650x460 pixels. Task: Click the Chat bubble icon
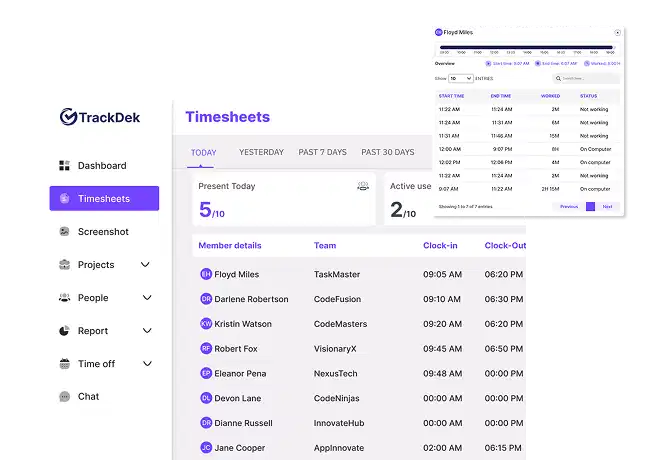coord(64,397)
